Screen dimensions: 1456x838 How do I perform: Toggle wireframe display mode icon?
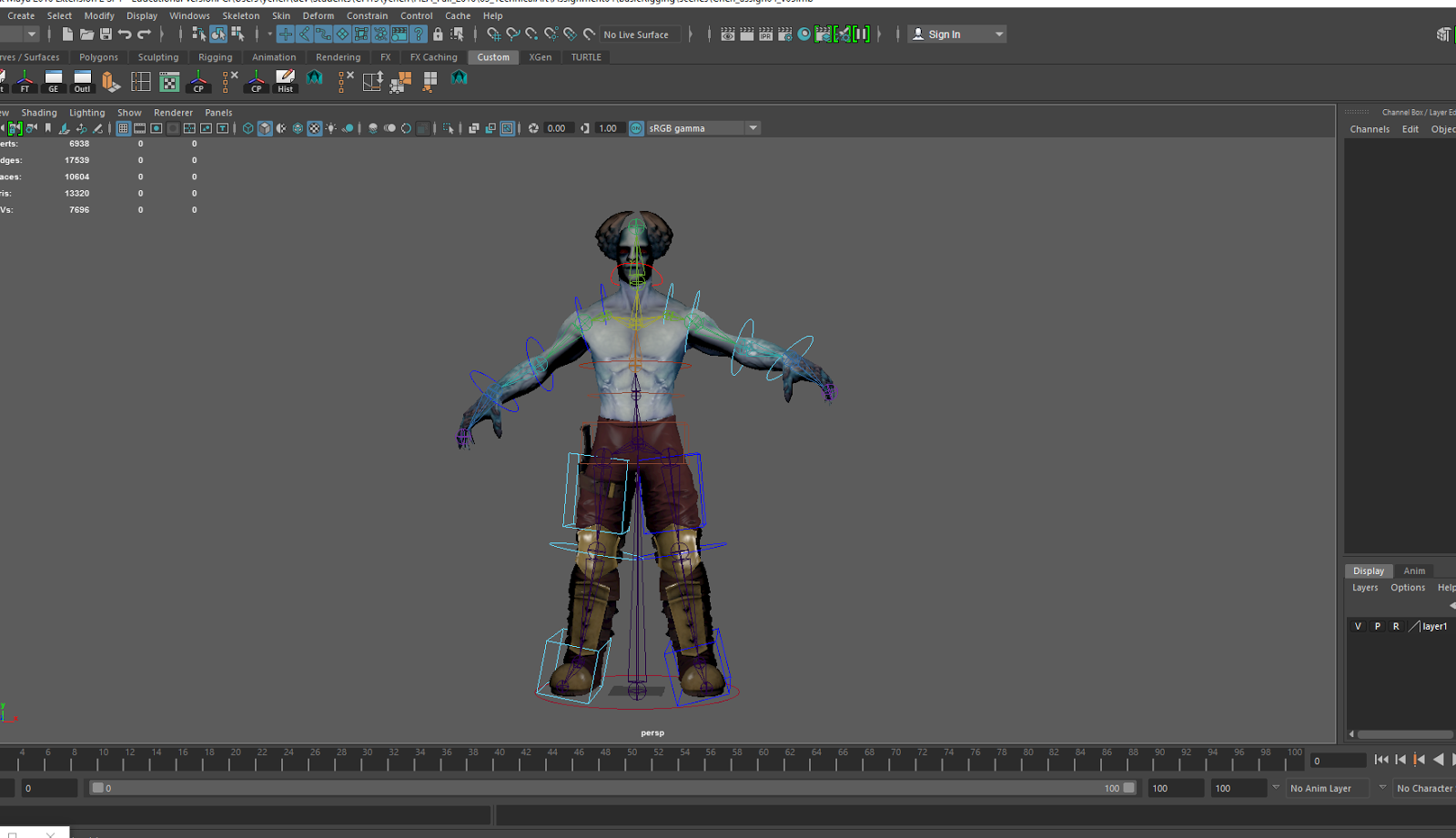pyautogui.click(x=247, y=127)
